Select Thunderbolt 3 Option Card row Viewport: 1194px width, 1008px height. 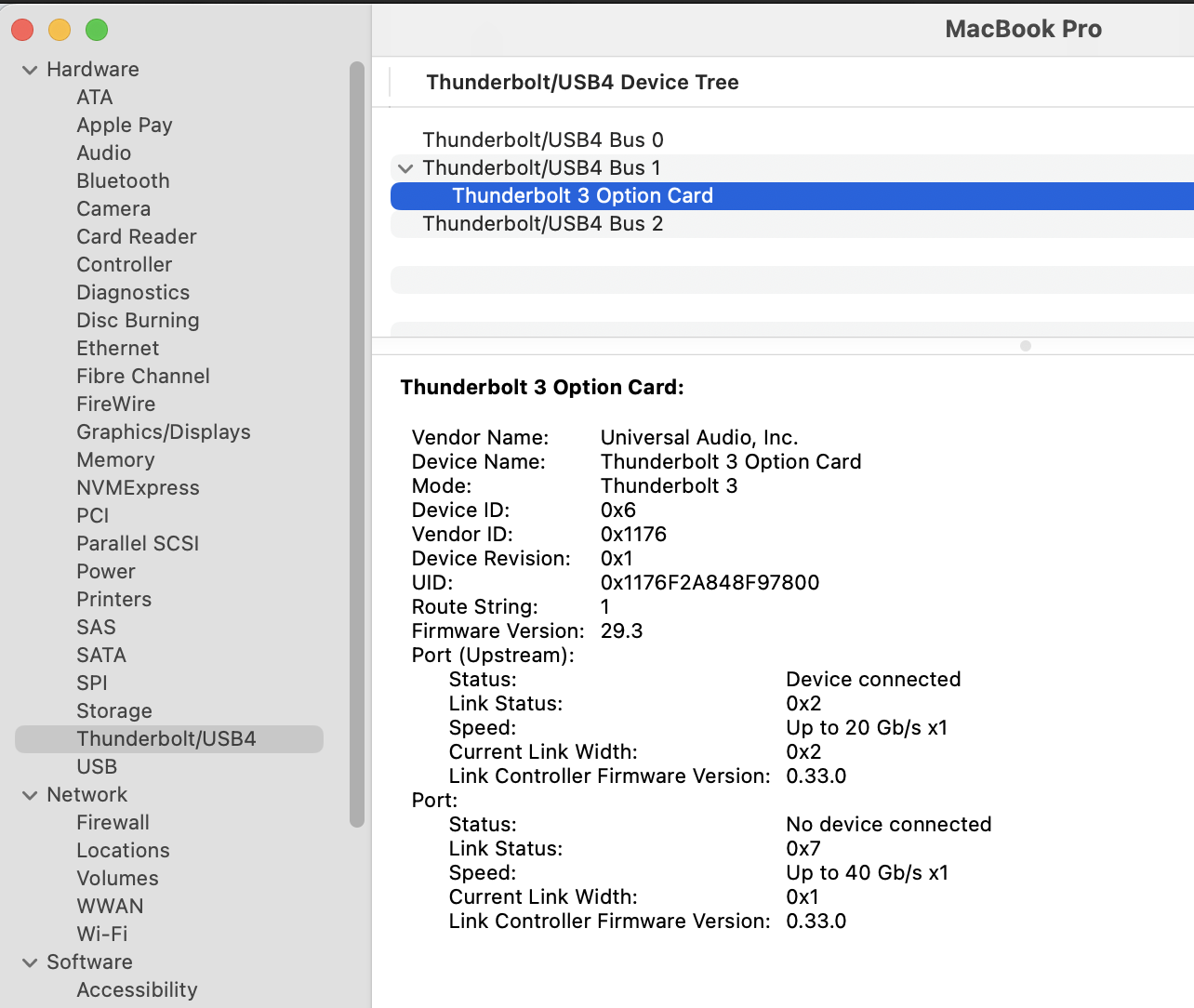pos(792,196)
